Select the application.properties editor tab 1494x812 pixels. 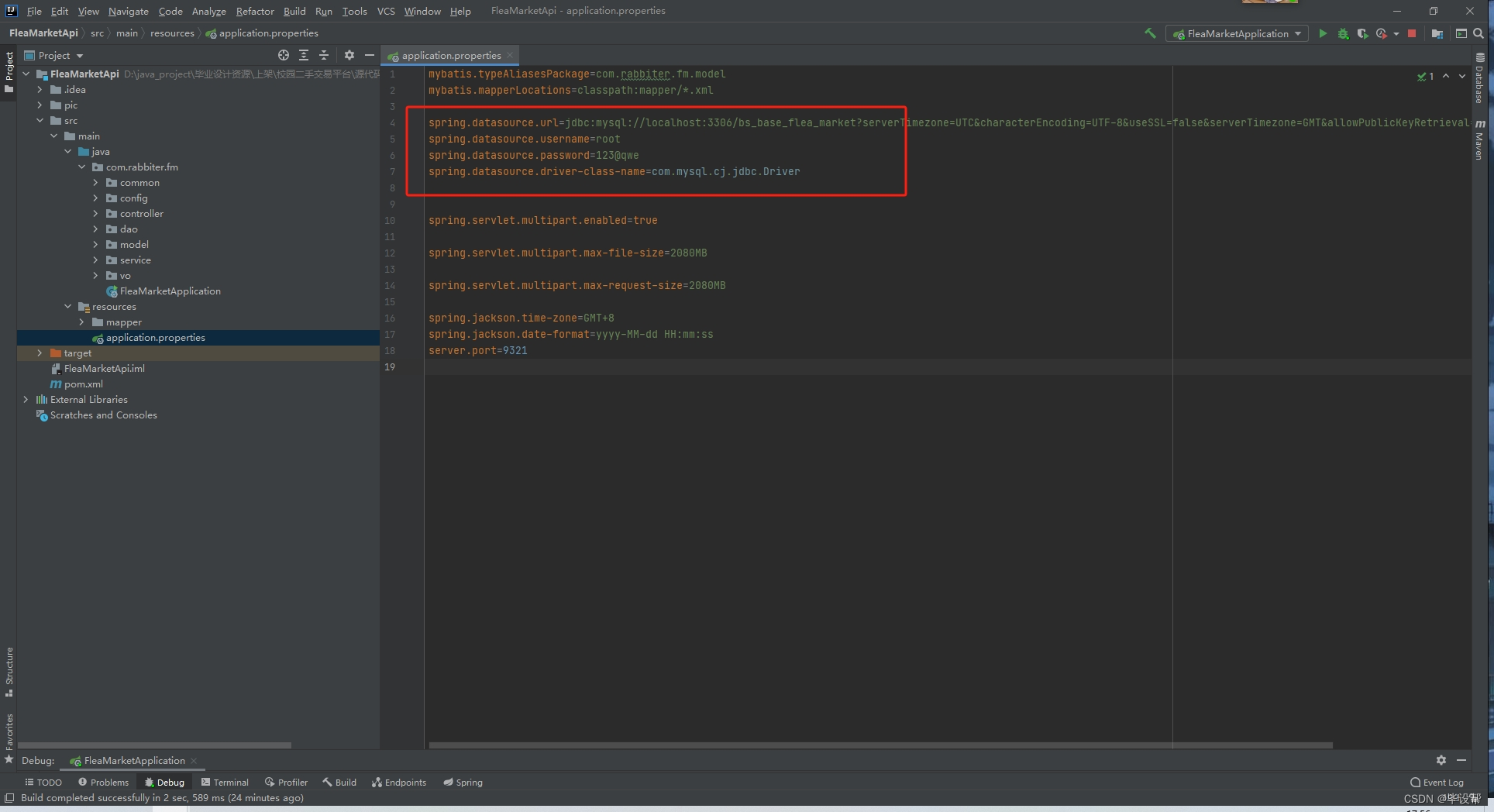tap(451, 56)
